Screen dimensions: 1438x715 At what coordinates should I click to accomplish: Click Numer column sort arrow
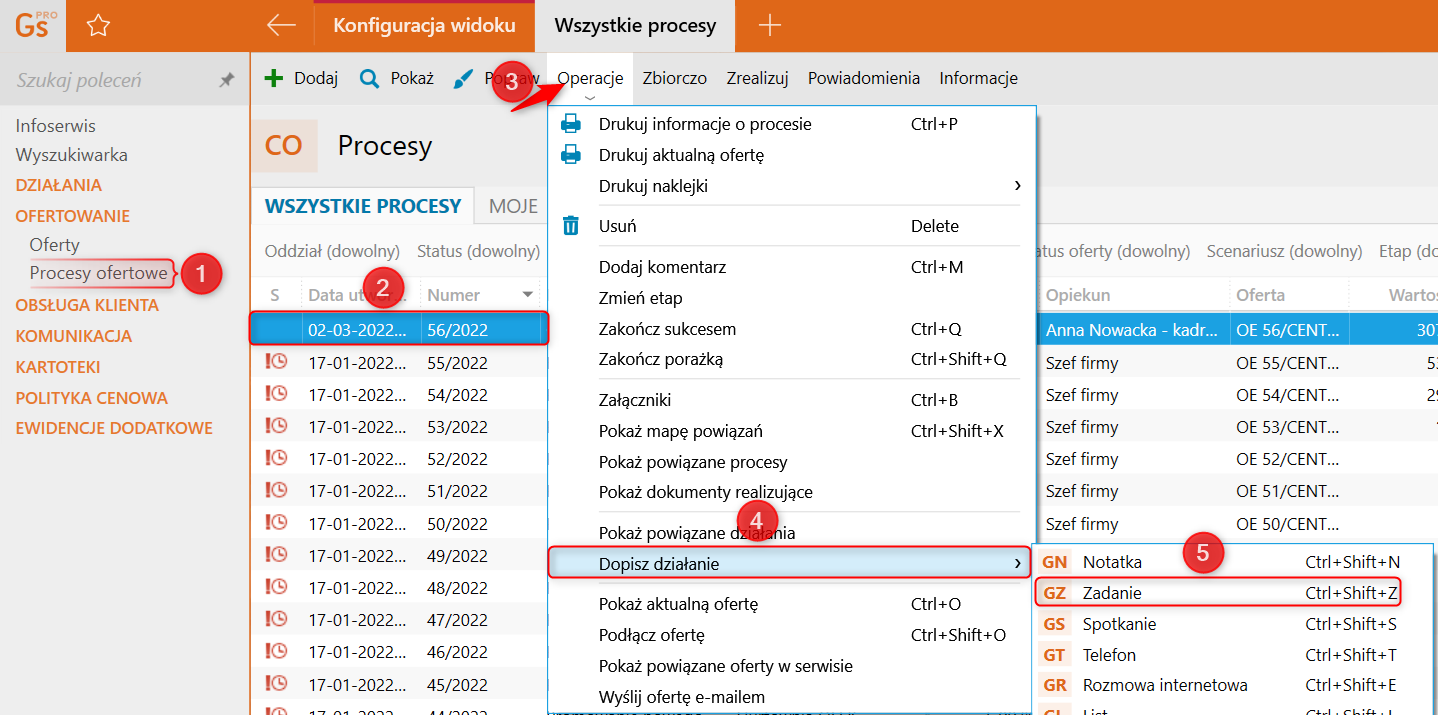click(527, 295)
